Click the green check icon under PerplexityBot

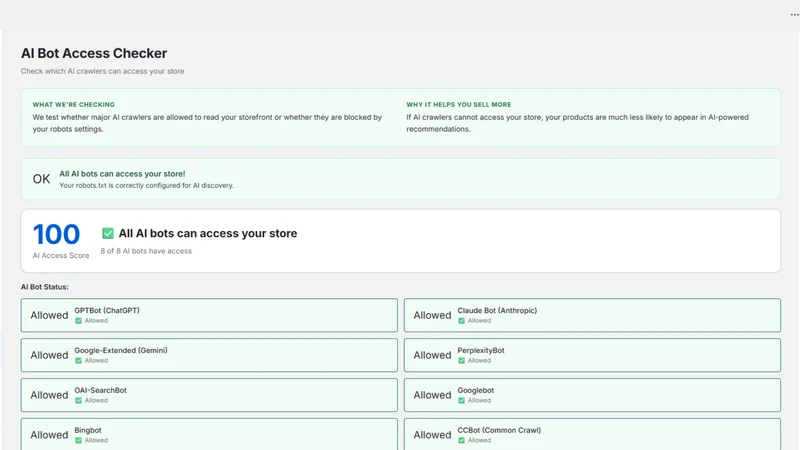(461, 361)
